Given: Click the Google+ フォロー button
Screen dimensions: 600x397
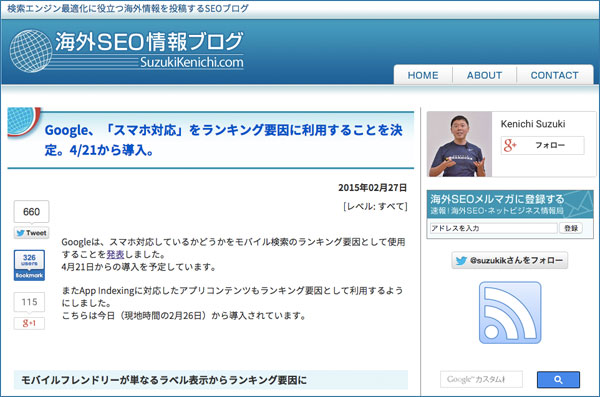Looking at the screenshot, I should (x=543, y=145).
